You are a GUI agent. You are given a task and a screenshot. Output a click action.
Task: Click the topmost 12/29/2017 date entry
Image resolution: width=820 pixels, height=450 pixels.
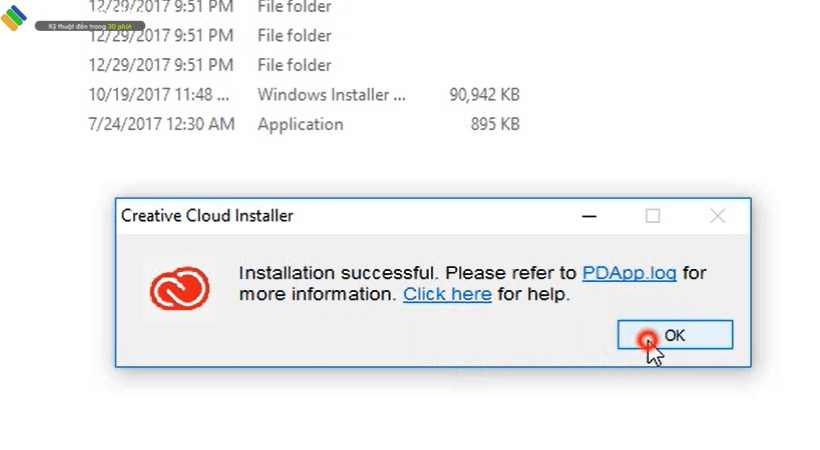pyautogui.click(x=161, y=7)
